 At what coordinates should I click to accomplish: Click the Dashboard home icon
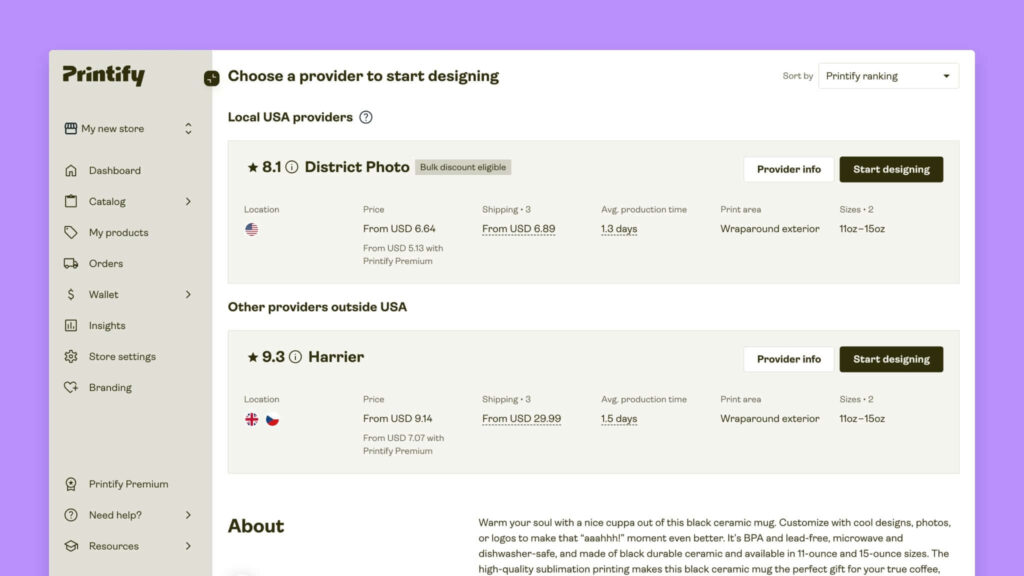pos(71,170)
